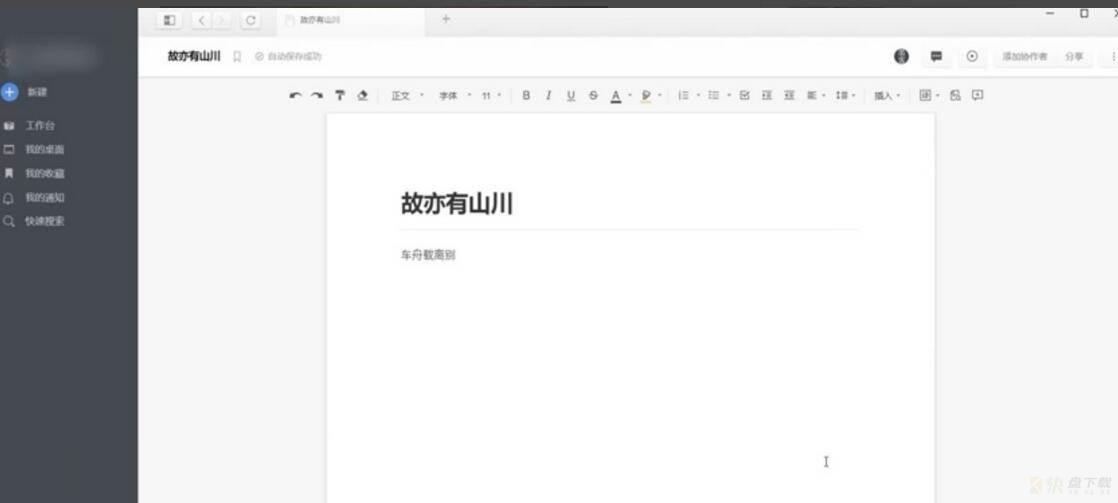Screen dimensions: 1118x503
Task: Click the body text 车舟载离别
Action: pyautogui.click(x=428, y=255)
